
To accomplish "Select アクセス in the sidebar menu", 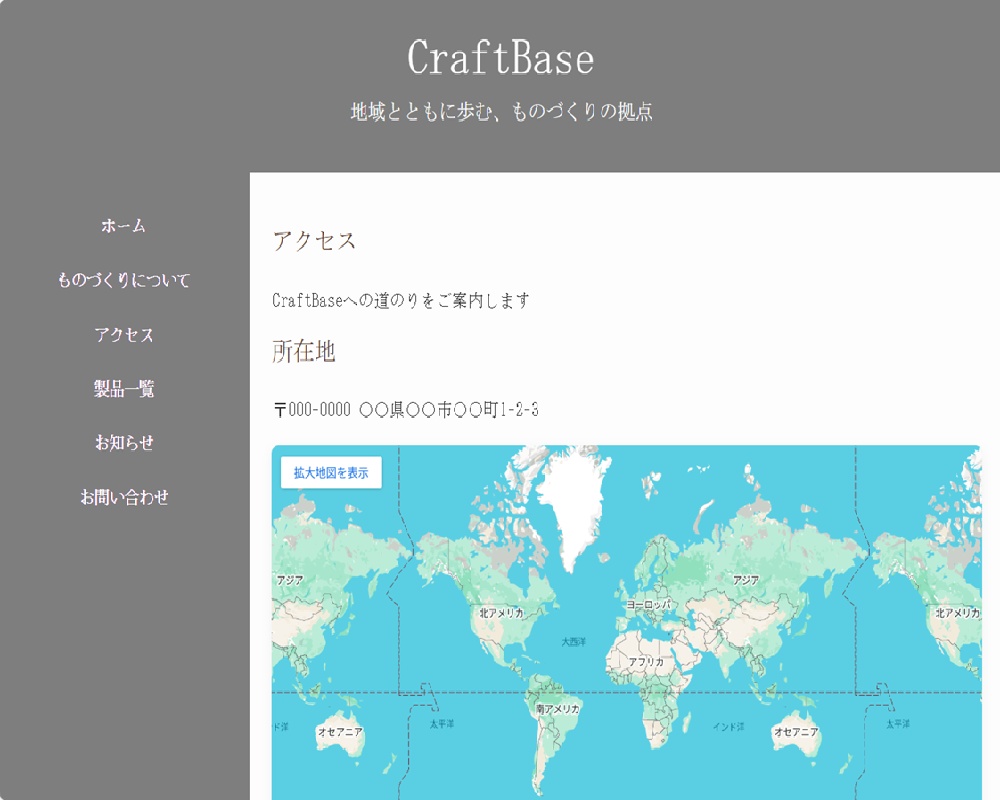I will [124, 336].
